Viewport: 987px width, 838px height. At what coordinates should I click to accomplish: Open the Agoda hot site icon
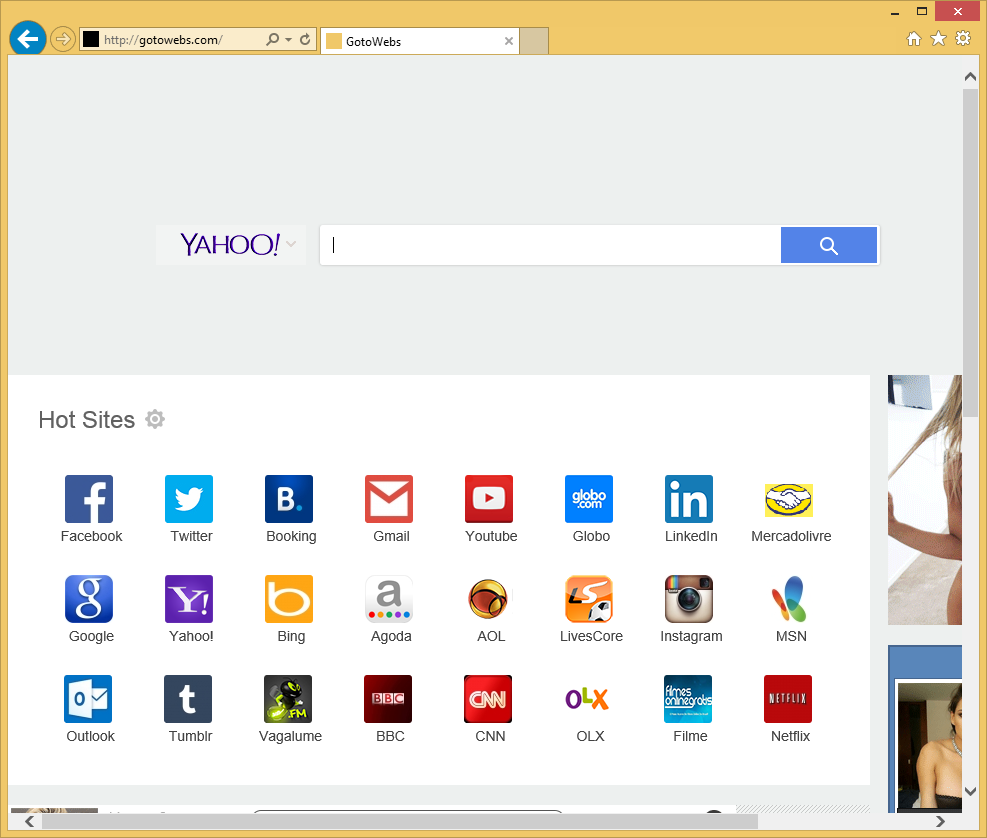click(x=389, y=599)
